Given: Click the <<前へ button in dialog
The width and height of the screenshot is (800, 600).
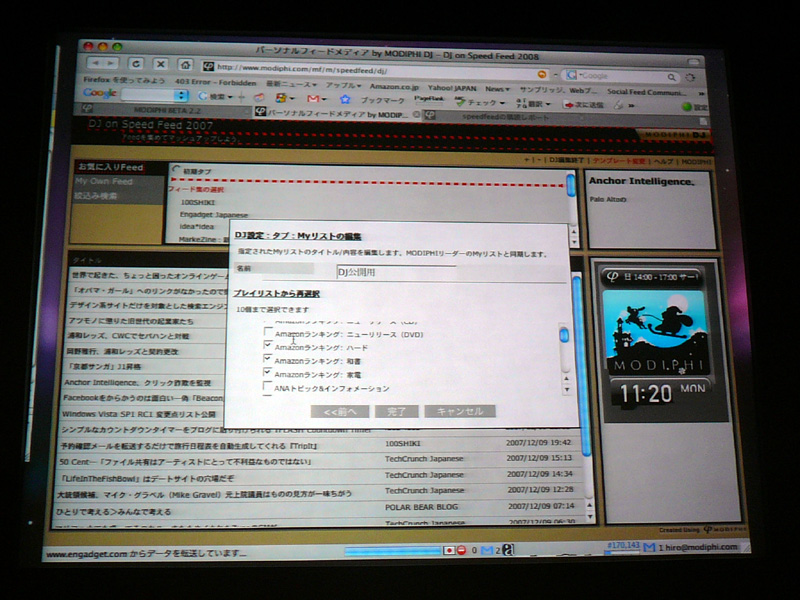Looking at the screenshot, I should (x=340, y=411).
